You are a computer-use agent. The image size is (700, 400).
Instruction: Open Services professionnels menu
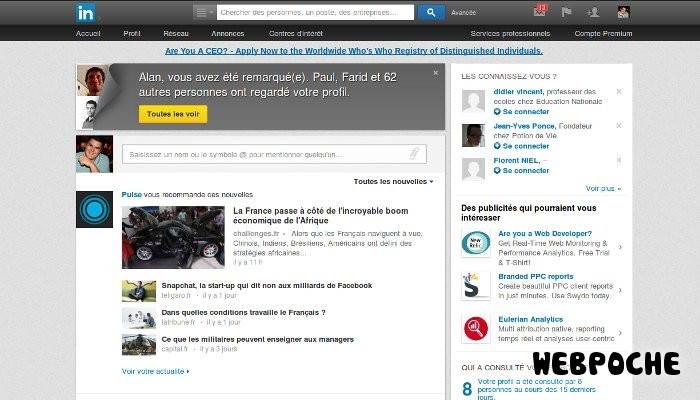(510, 33)
